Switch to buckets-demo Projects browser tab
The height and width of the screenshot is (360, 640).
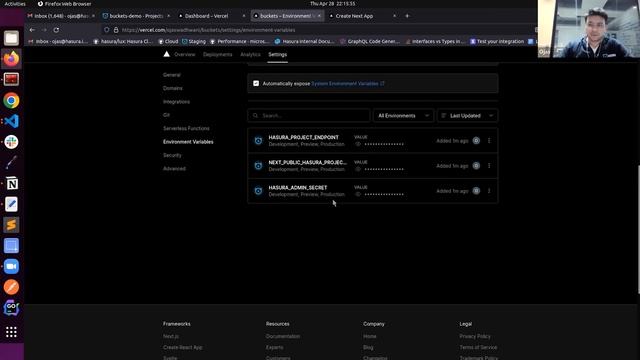[x=136, y=16]
